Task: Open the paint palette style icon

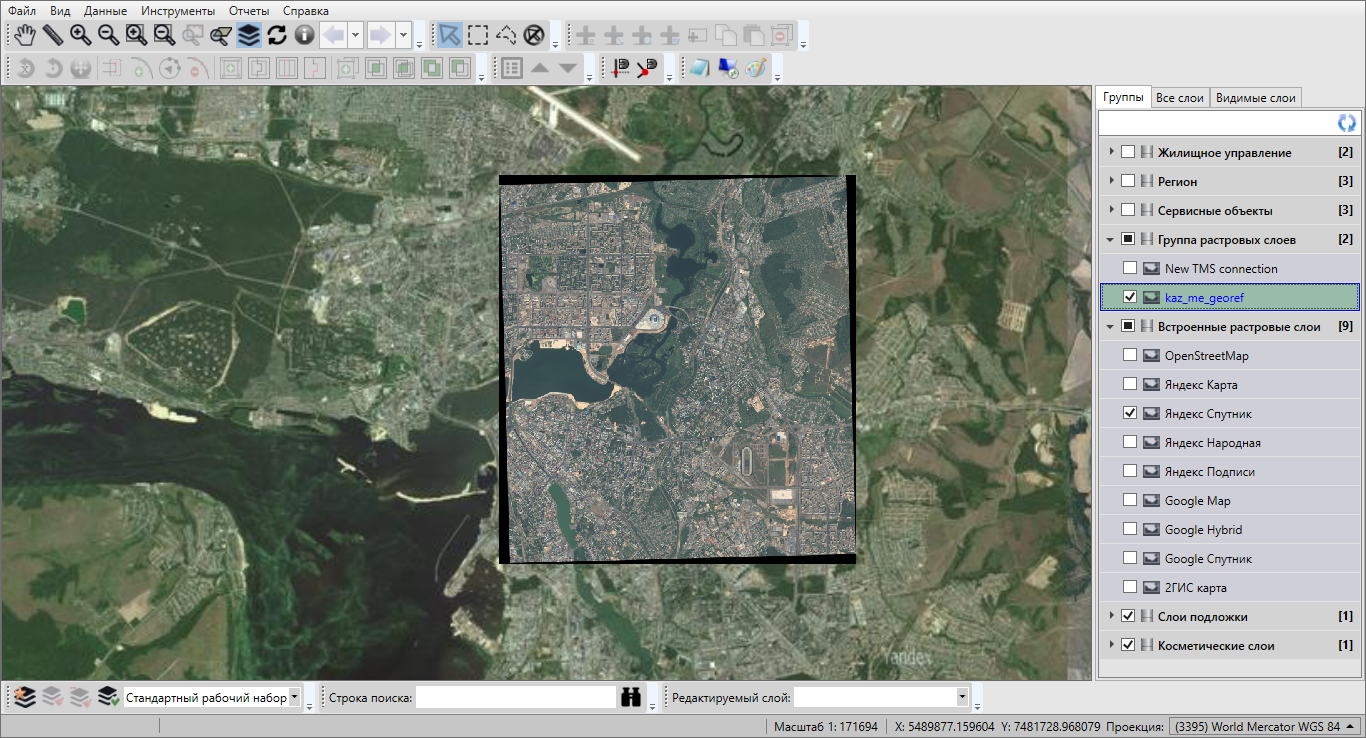Action: (x=756, y=68)
